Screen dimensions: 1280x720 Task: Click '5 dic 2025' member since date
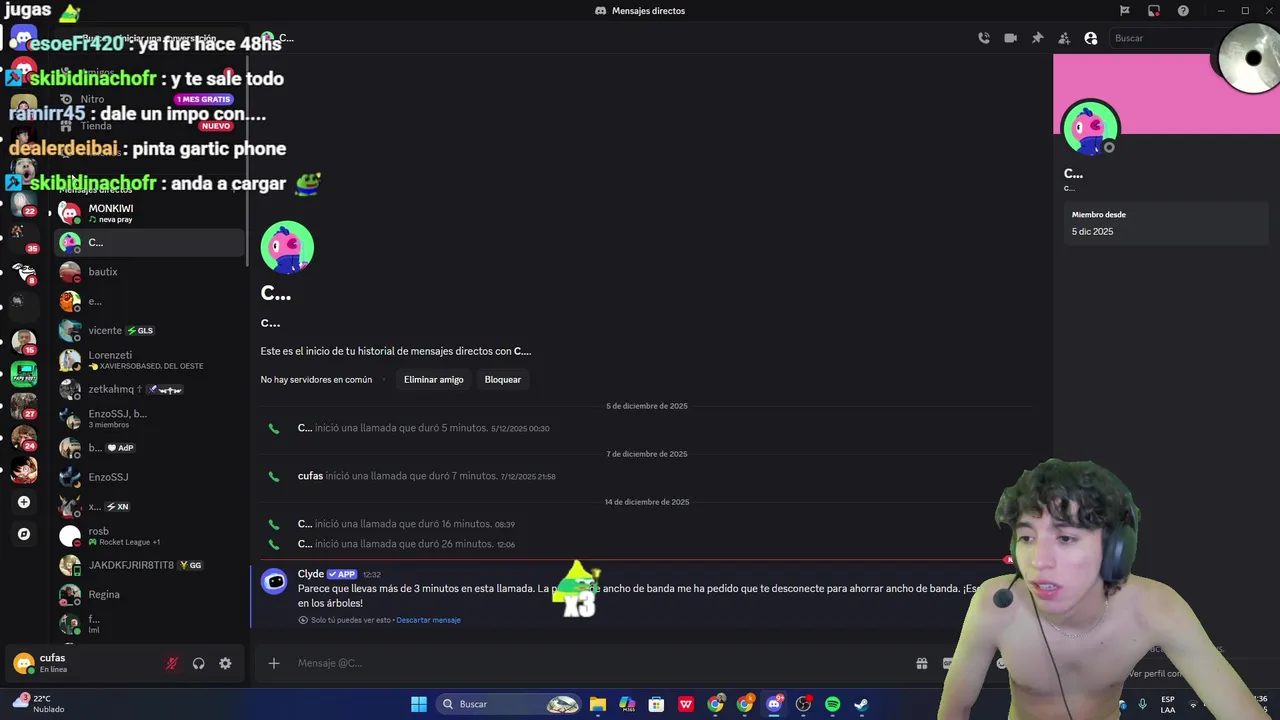1092,231
